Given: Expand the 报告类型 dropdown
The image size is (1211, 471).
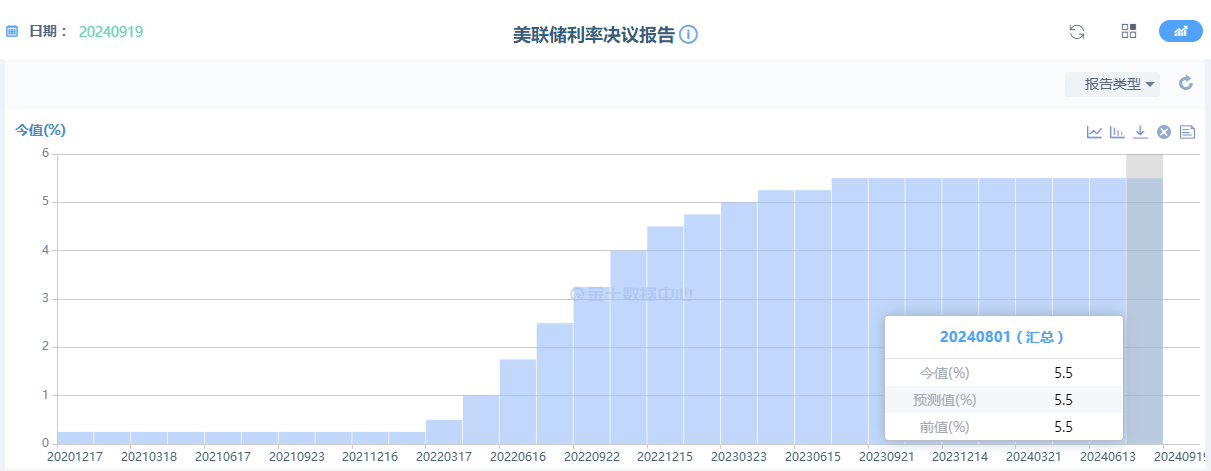Looking at the screenshot, I should click(x=1113, y=84).
